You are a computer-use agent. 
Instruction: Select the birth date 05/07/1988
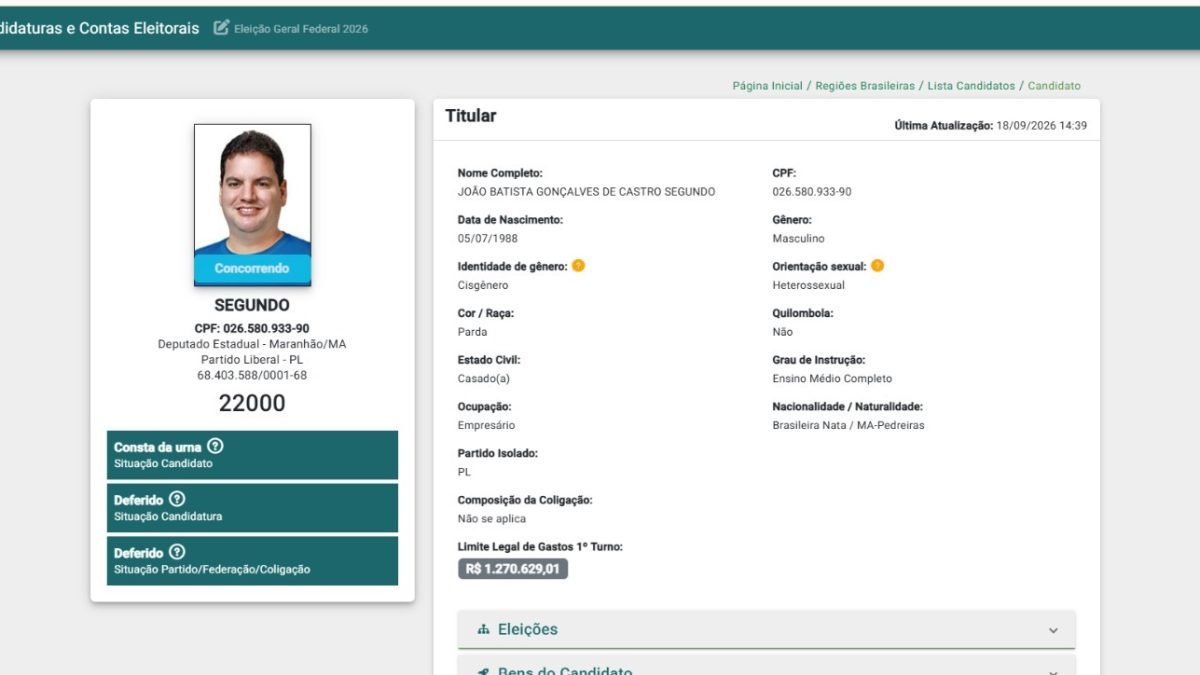488,239
